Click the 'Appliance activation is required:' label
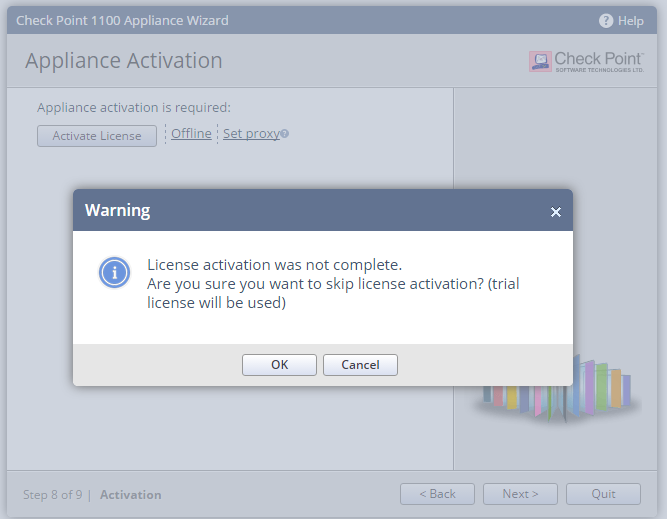Viewport: 667px width, 519px height. [134, 108]
